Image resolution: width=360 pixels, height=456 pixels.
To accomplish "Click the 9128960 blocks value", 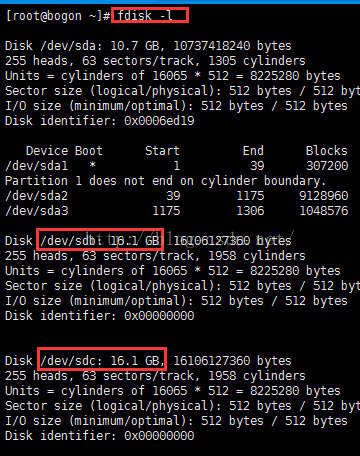I will (x=324, y=196).
